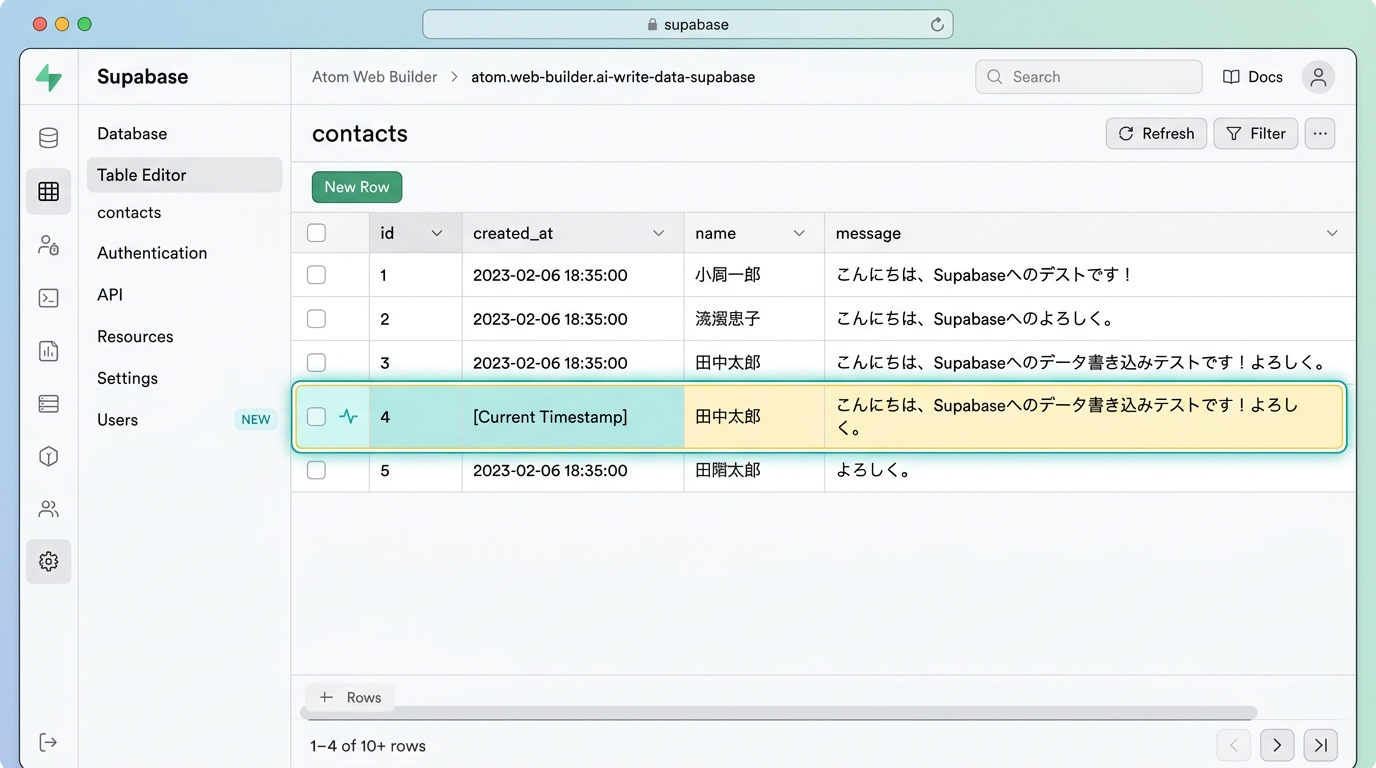Select the checkbox for row id 1
Viewport: 1376px width, 768px height.
point(316,275)
